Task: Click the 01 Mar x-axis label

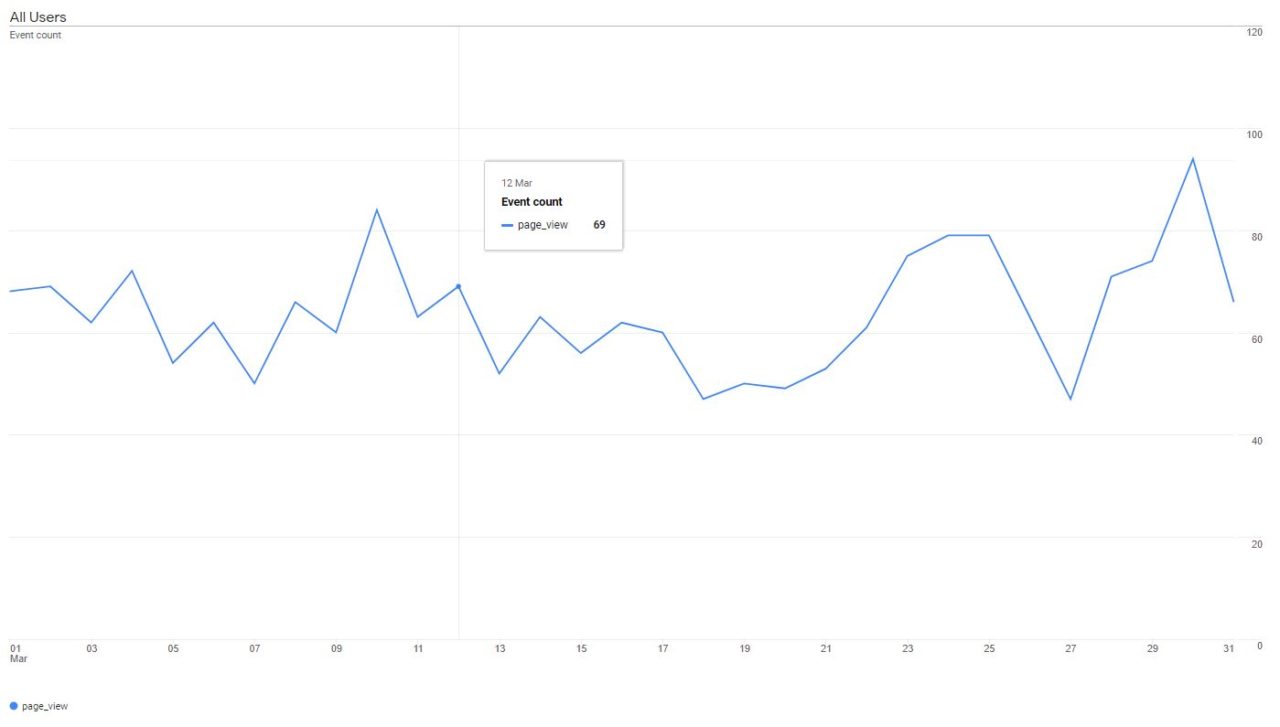Action: [x=16, y=652]
